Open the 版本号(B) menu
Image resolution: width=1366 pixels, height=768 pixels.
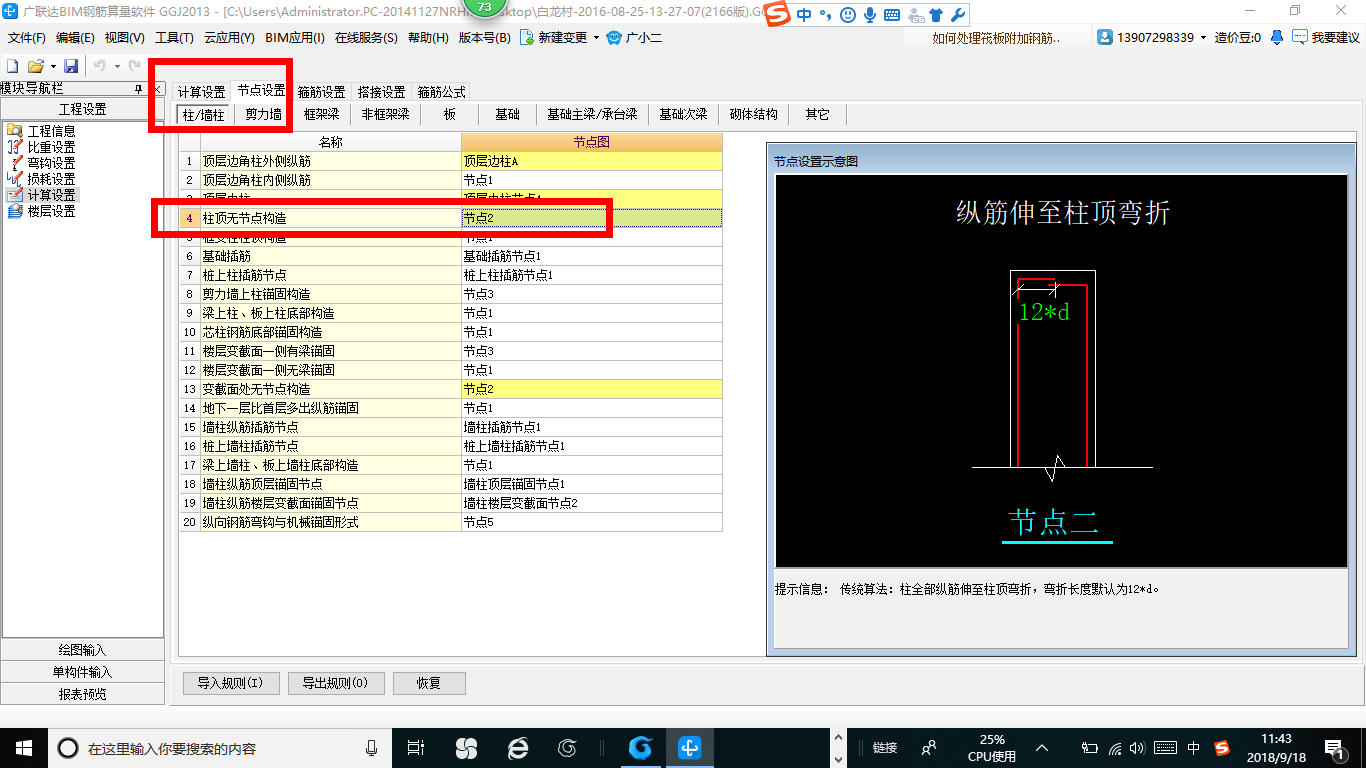coord(484,38)
